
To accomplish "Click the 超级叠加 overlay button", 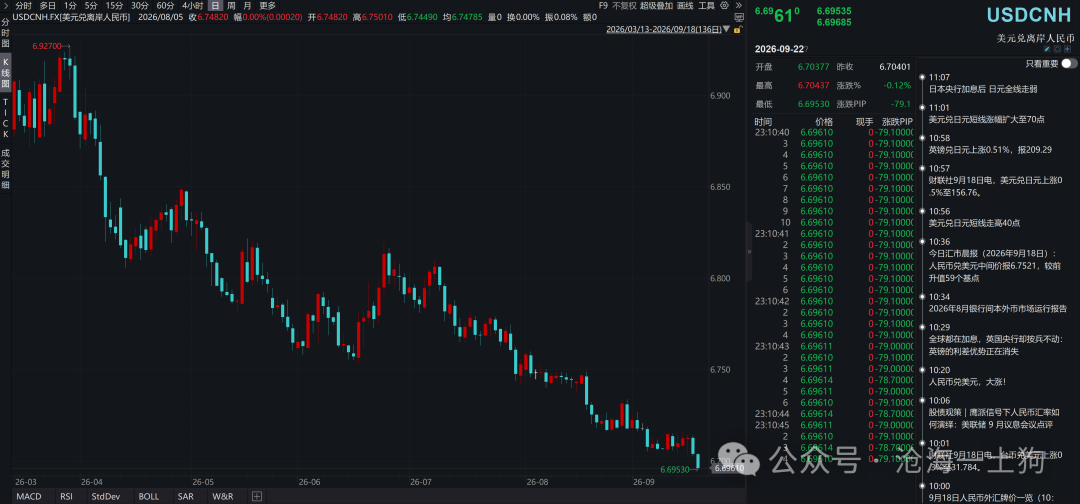I will coord(656,5).
